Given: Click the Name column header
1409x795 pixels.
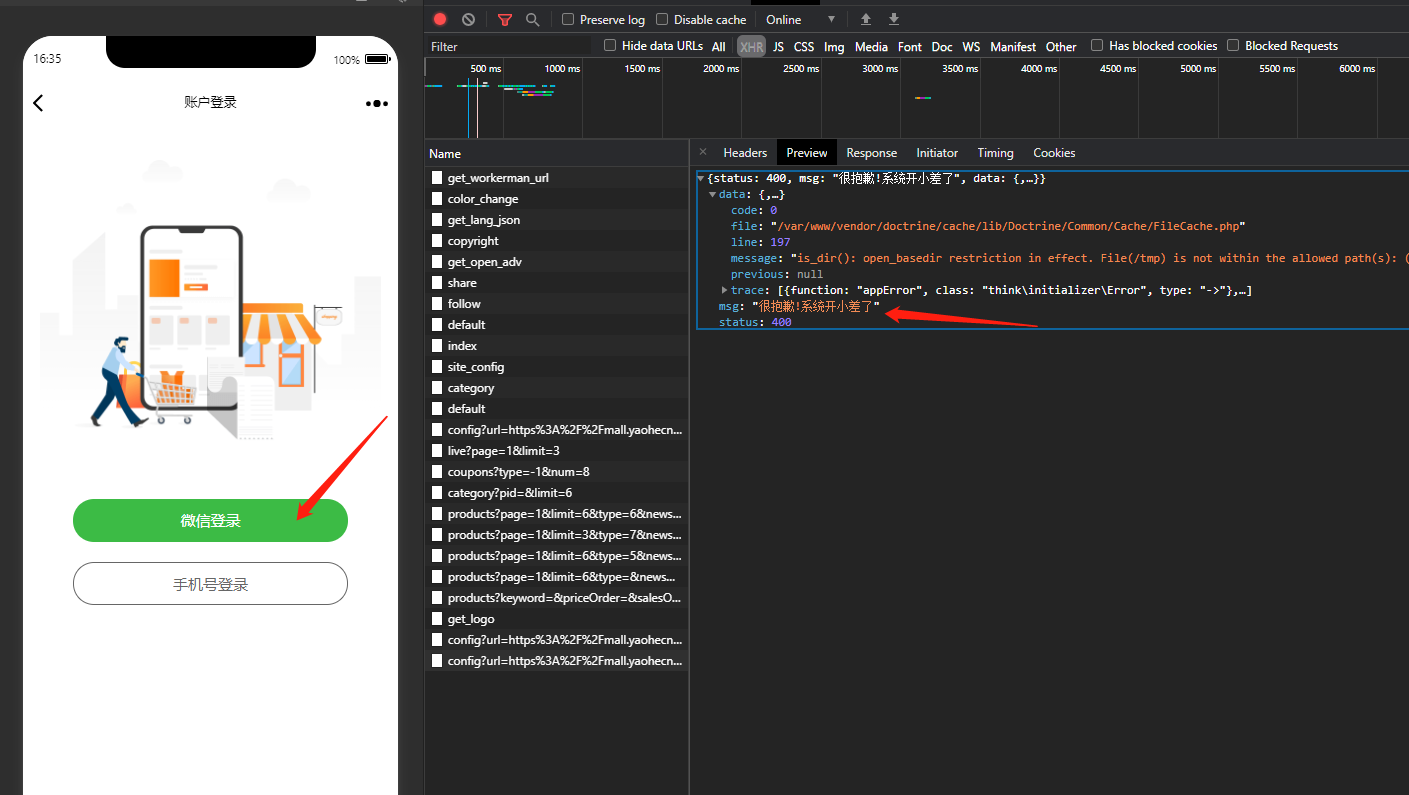Looking at the screenshot, I should pyautogui.click(x=556, y=153).
